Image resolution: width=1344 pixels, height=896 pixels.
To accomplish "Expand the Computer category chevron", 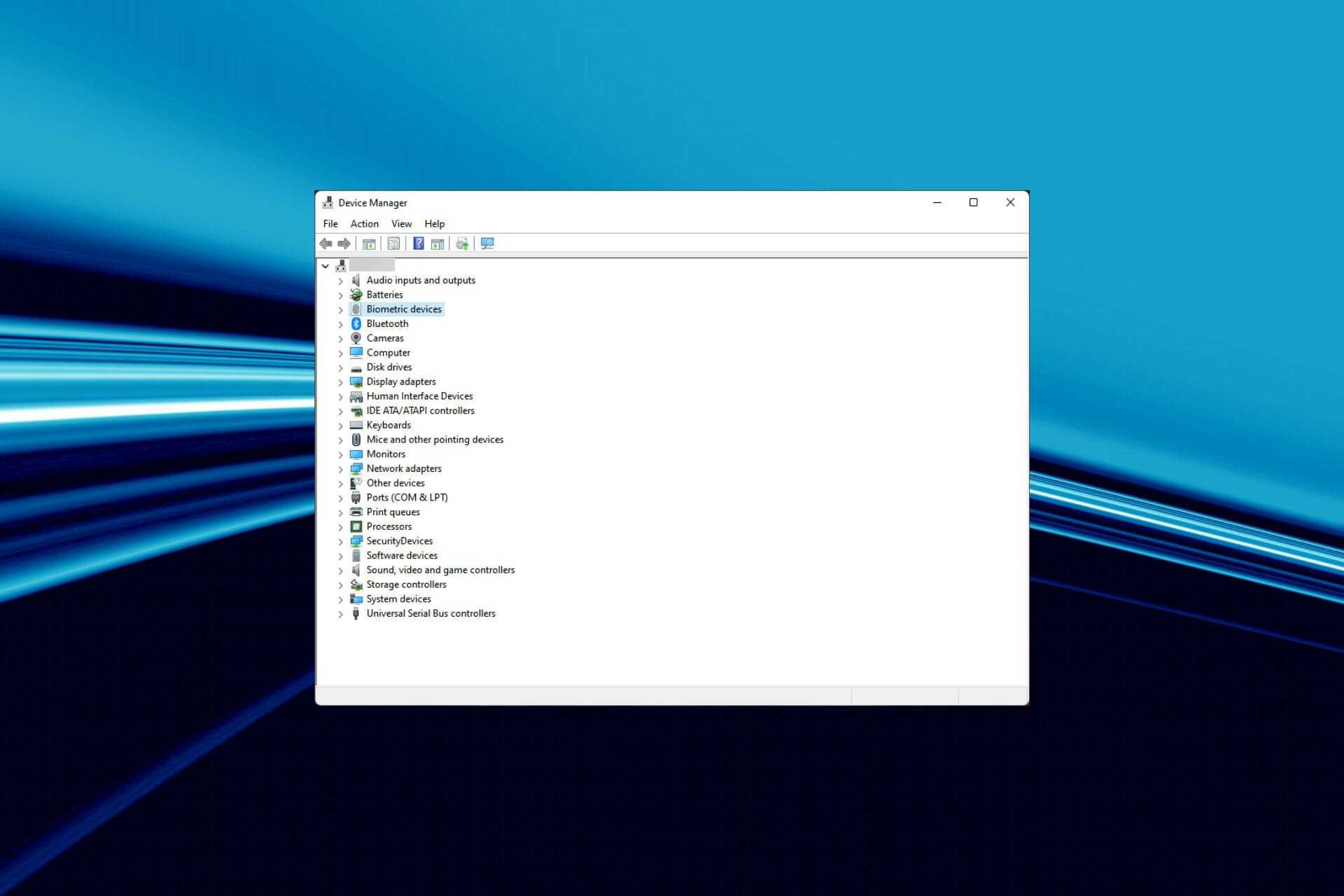I will (x=341, y=353).
